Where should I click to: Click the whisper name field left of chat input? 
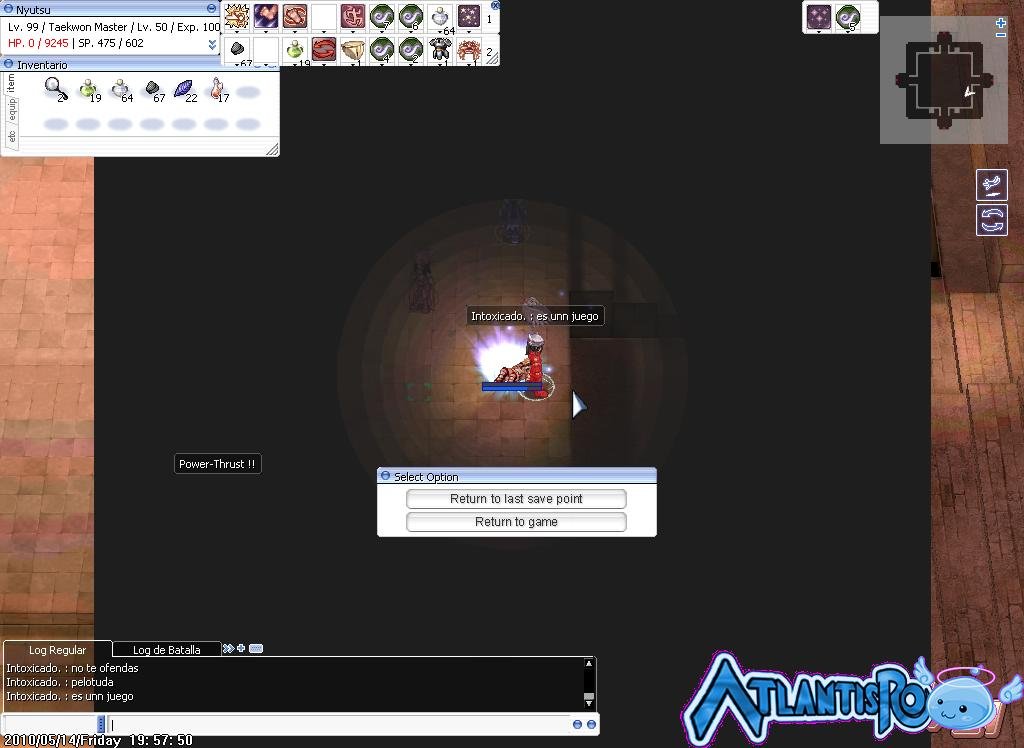51,724
